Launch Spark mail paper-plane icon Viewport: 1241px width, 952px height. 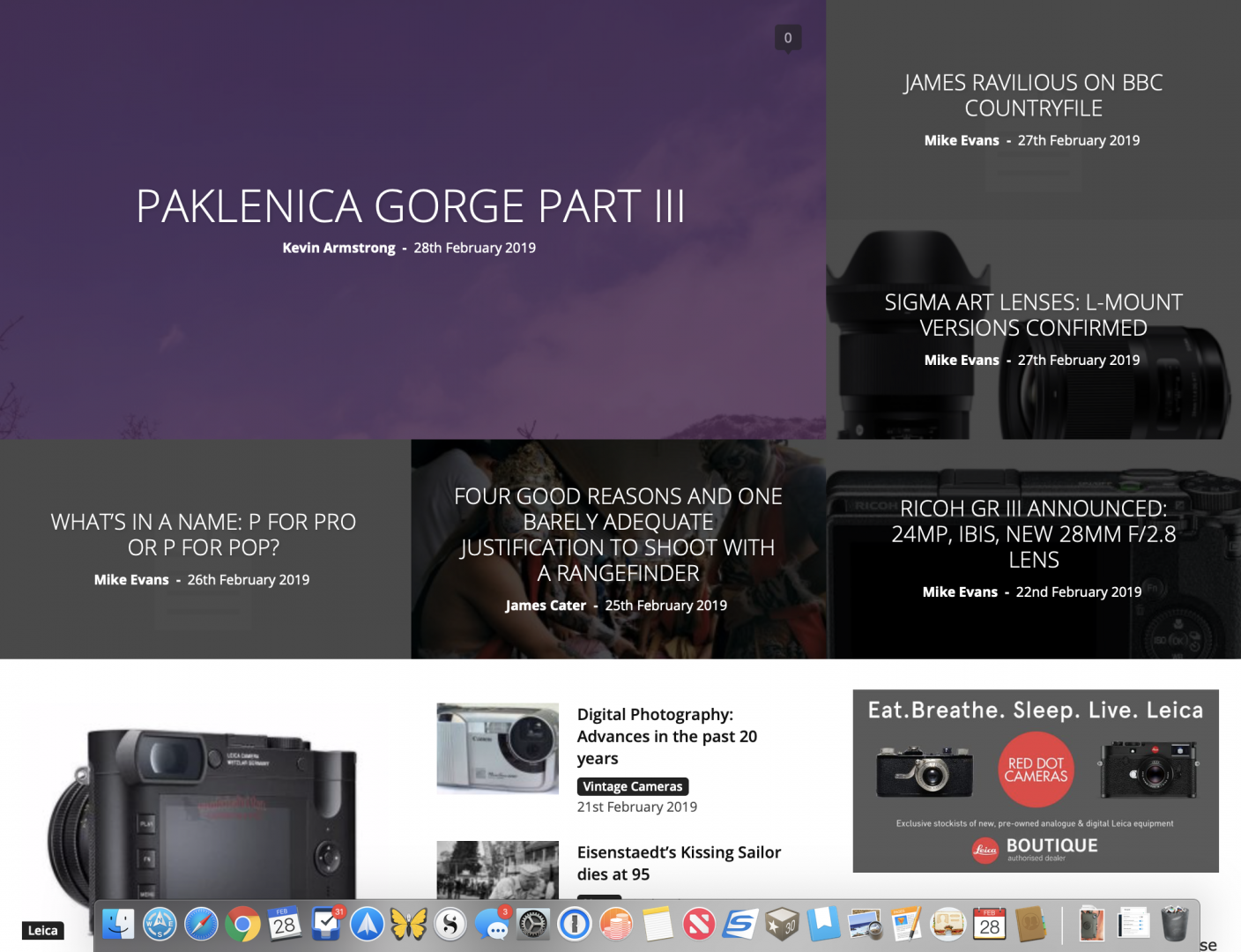(368, 924)
